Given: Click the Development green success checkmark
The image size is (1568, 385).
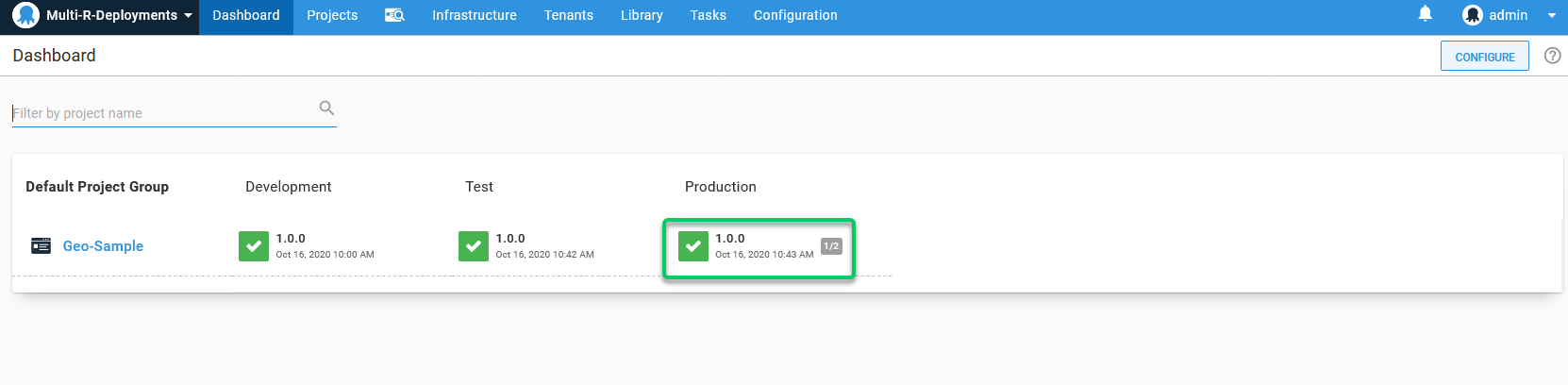Looking at the screenshot, I should [254, 246].
